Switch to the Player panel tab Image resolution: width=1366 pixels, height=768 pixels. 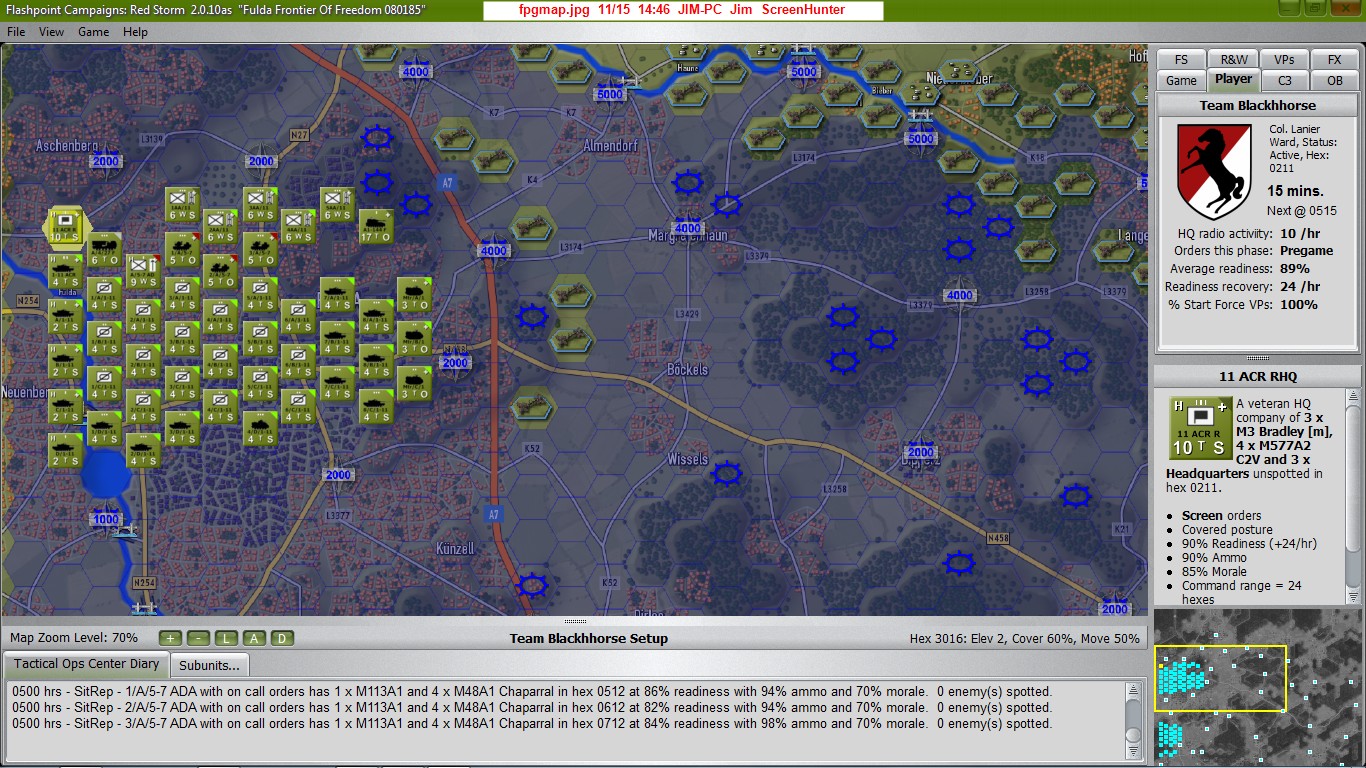point(1233,80)
